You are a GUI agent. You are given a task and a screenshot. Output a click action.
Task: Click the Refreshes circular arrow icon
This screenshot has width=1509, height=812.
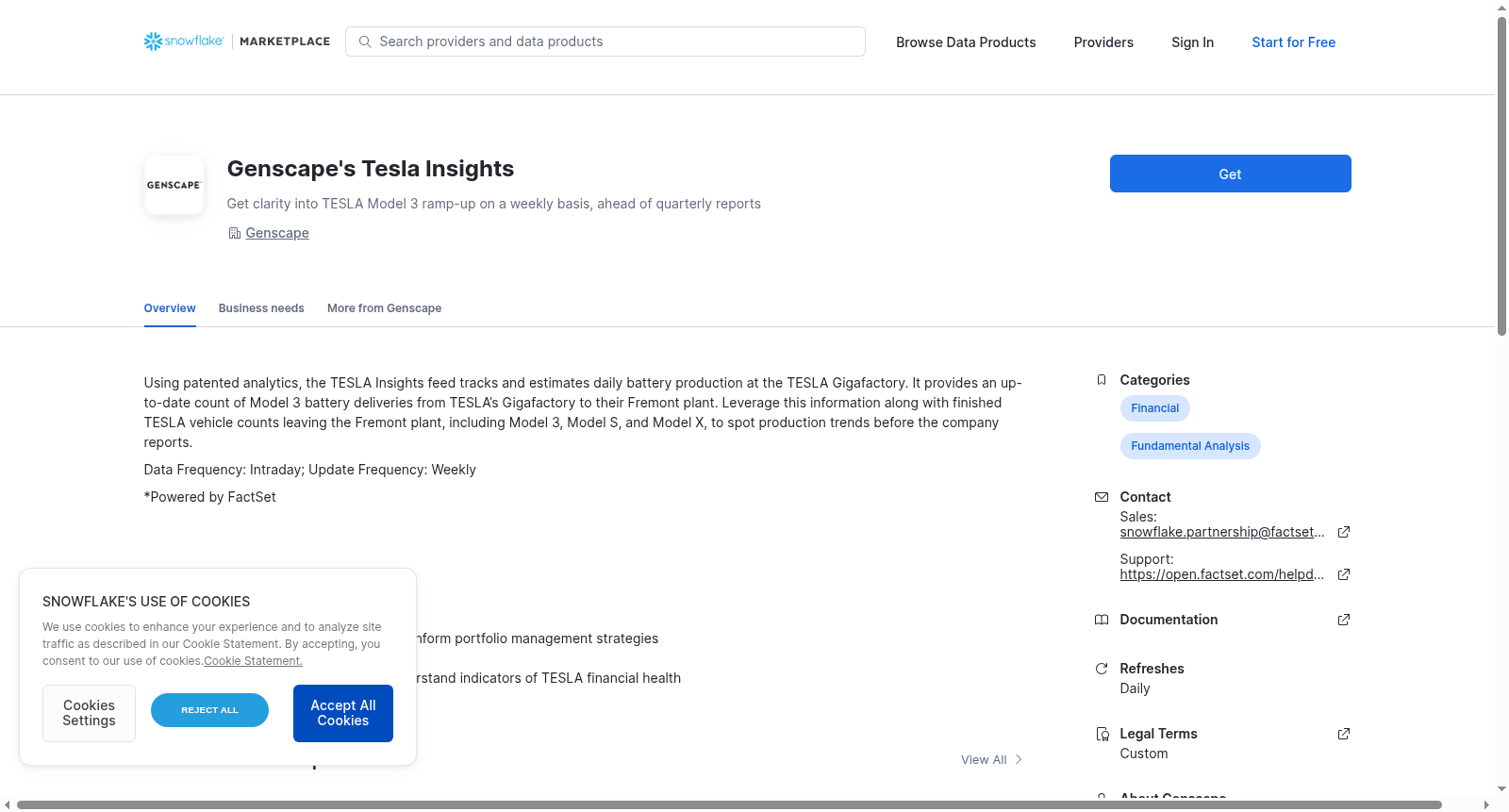[x=1101, y=669]
